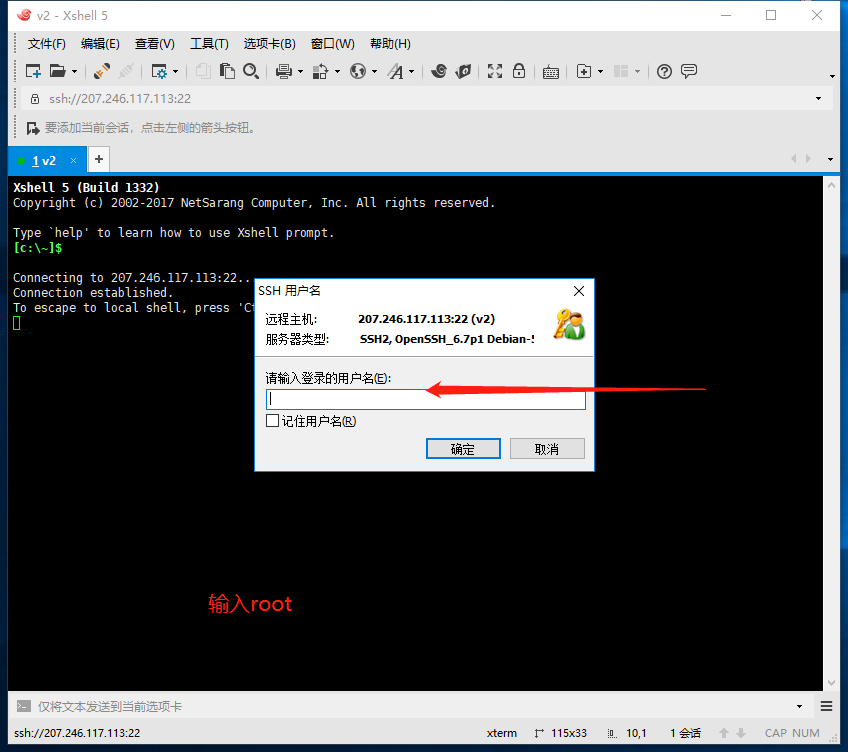Click the 1 会话 status text
Image resolution: width=848 pixels, height=752 pixels.
click(685, 733)
